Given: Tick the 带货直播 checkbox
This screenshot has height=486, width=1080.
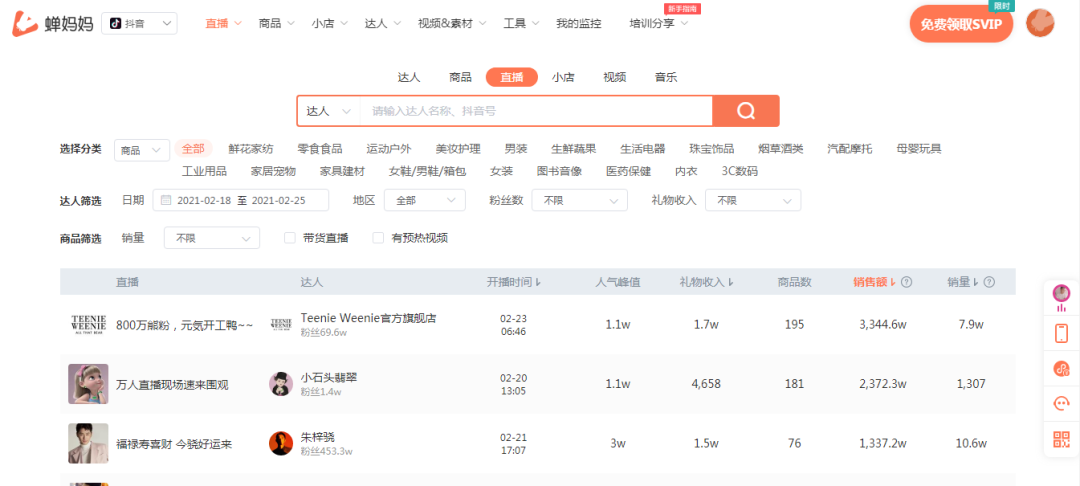Looking at the screenshot, I should (290, 238).
